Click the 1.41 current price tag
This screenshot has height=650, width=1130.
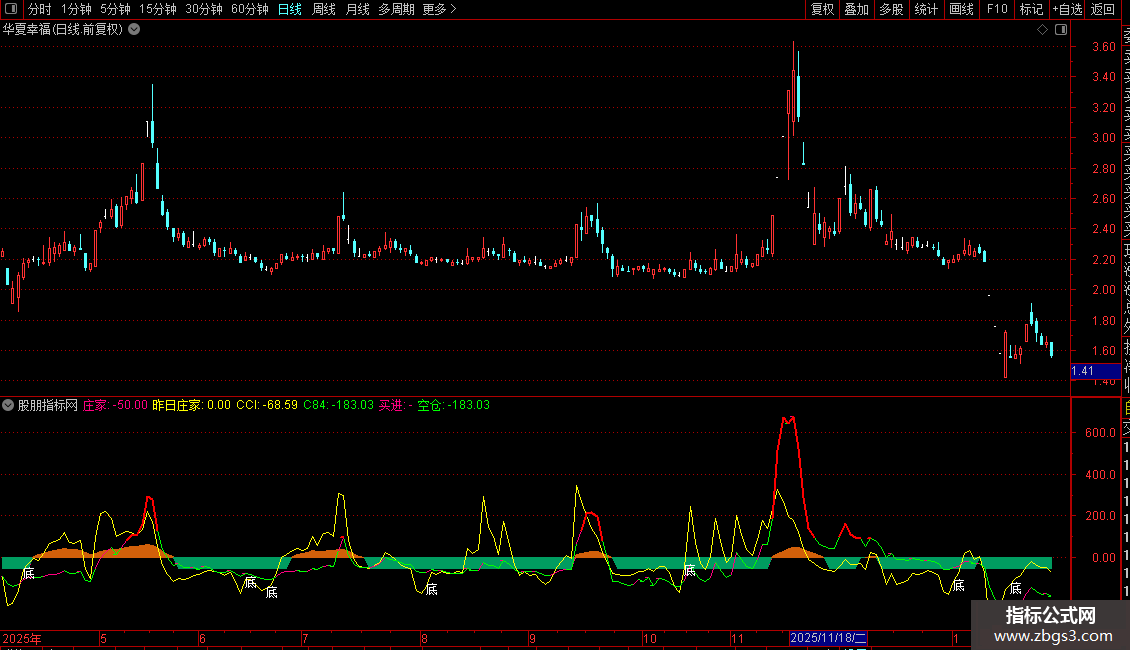1095,371
